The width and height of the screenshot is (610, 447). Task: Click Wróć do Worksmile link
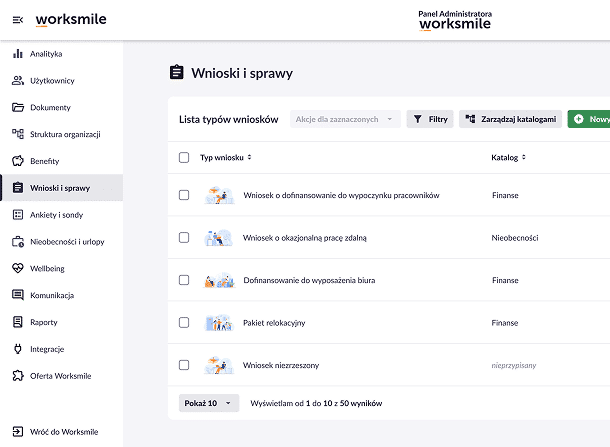[62, 430]
